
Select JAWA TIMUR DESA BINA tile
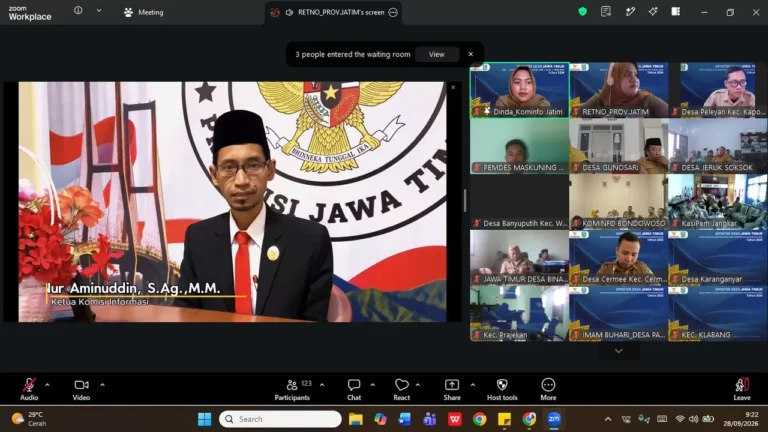[520, 258]
